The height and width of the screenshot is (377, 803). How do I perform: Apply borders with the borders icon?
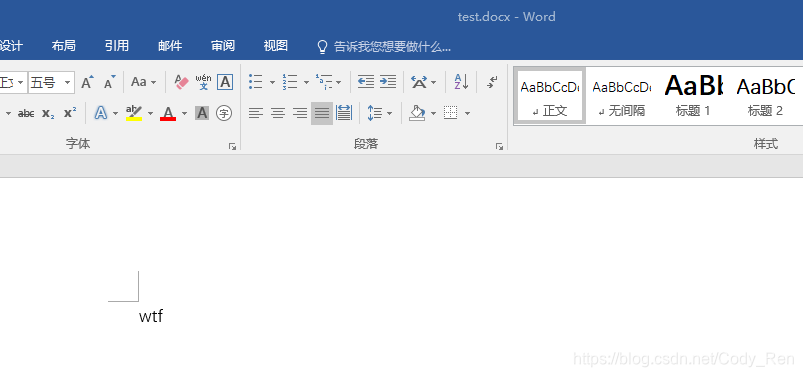tap(451, 113)
